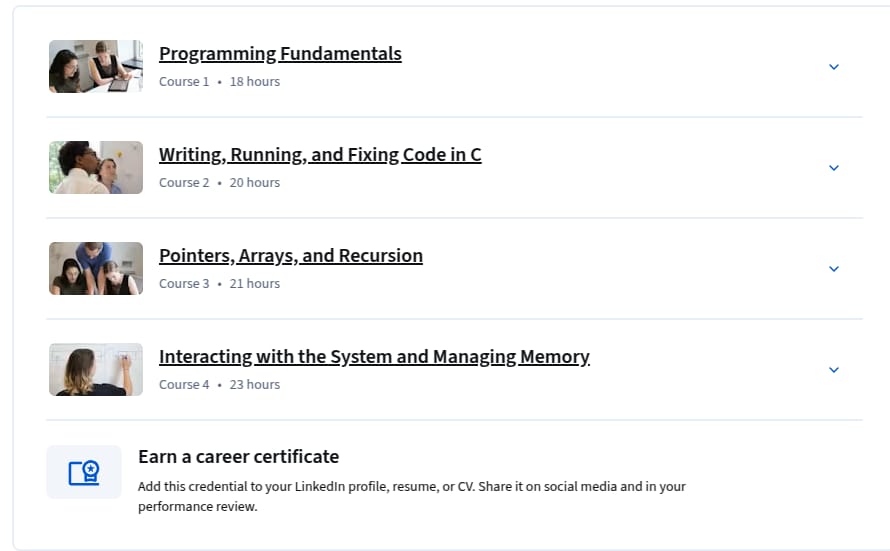This screenshot has height=551, width=890.
Task: Click the 'Earn a career certificate' heading
Action: [x=238, y=456]
